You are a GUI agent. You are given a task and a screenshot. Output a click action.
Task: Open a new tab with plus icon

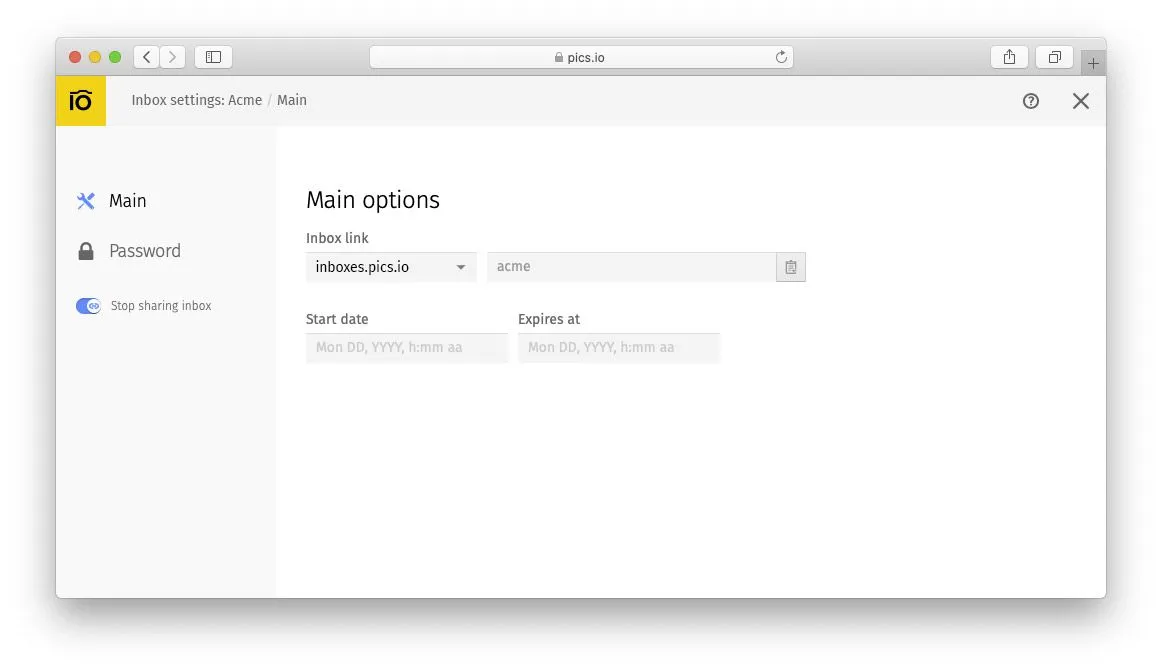pos(1094,61)
